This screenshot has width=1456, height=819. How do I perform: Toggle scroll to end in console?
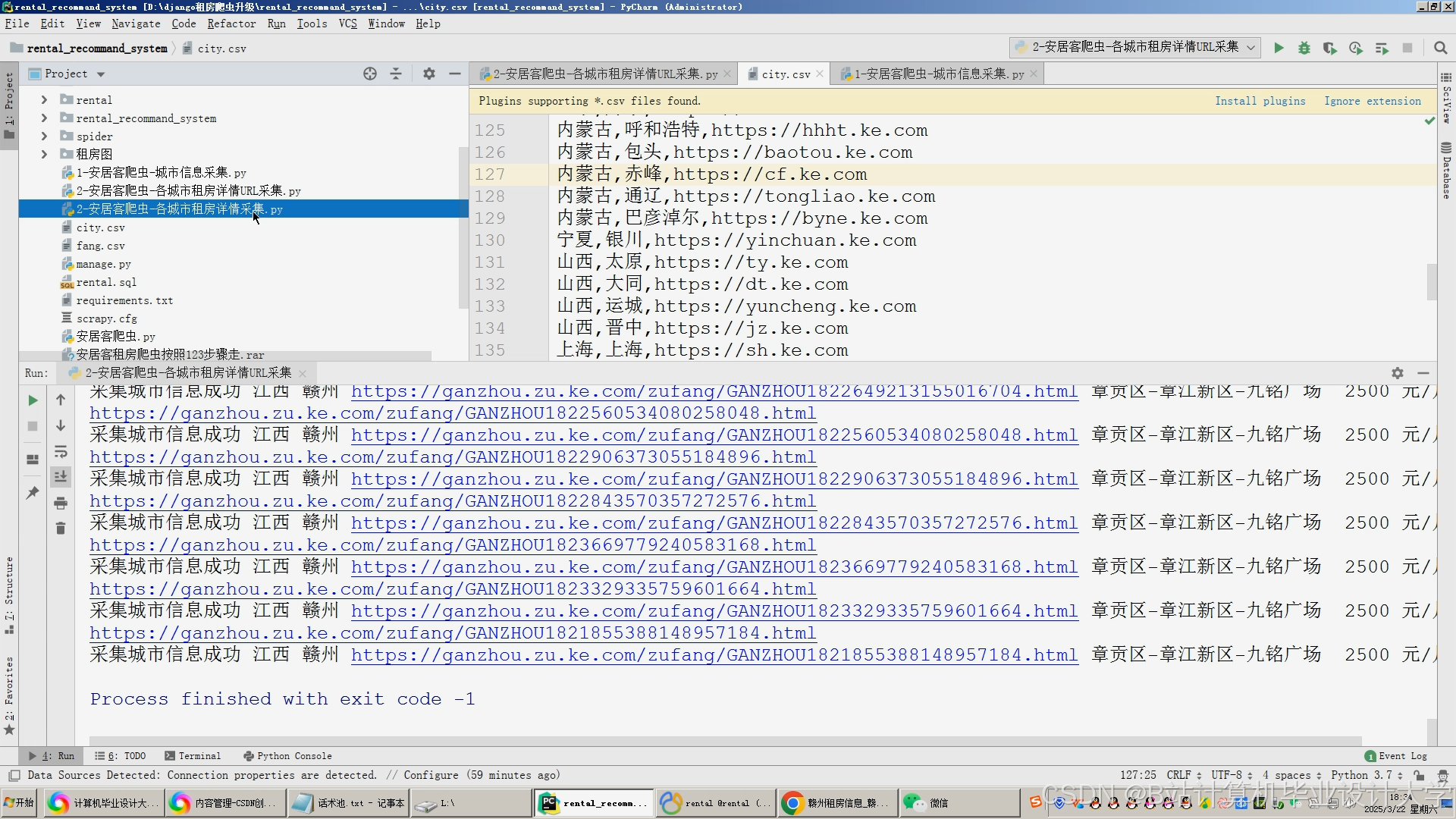coord(61,477)
